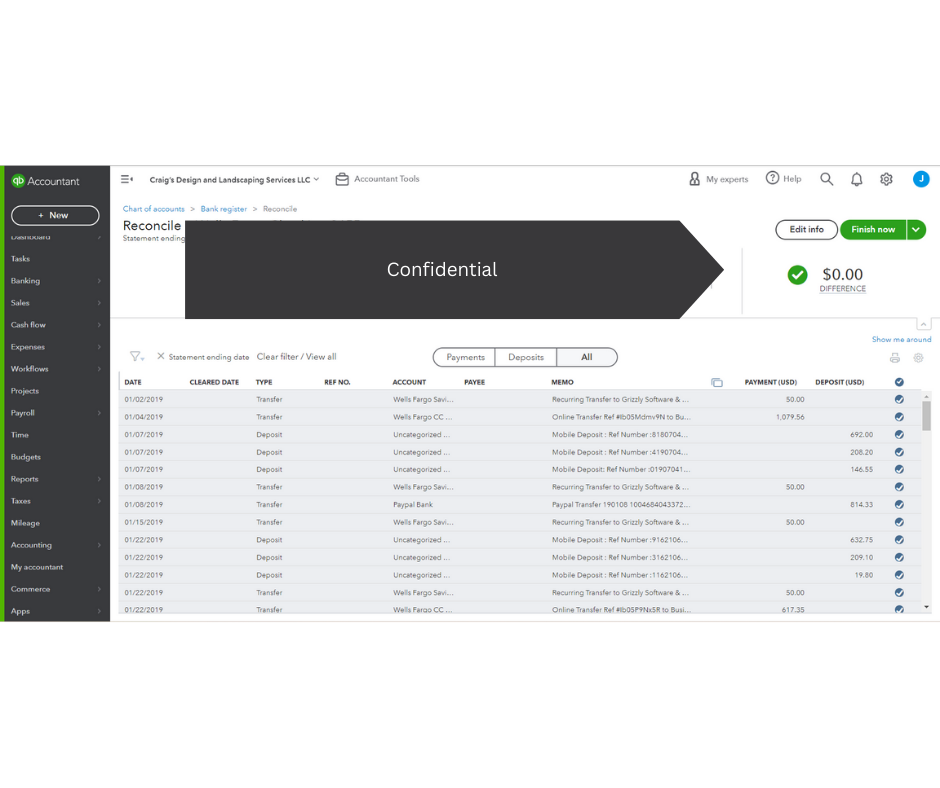Open company name dropdown Craig's Design
The width and height of the screenshot is (940, 788).
click(x=234, y=179)
